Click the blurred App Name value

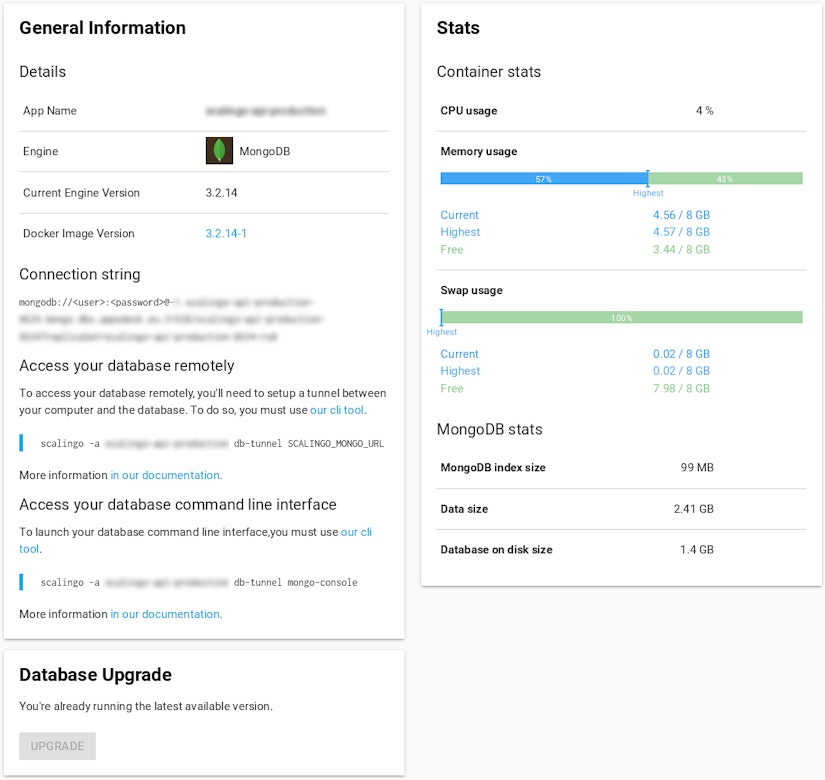pos(265,111)
